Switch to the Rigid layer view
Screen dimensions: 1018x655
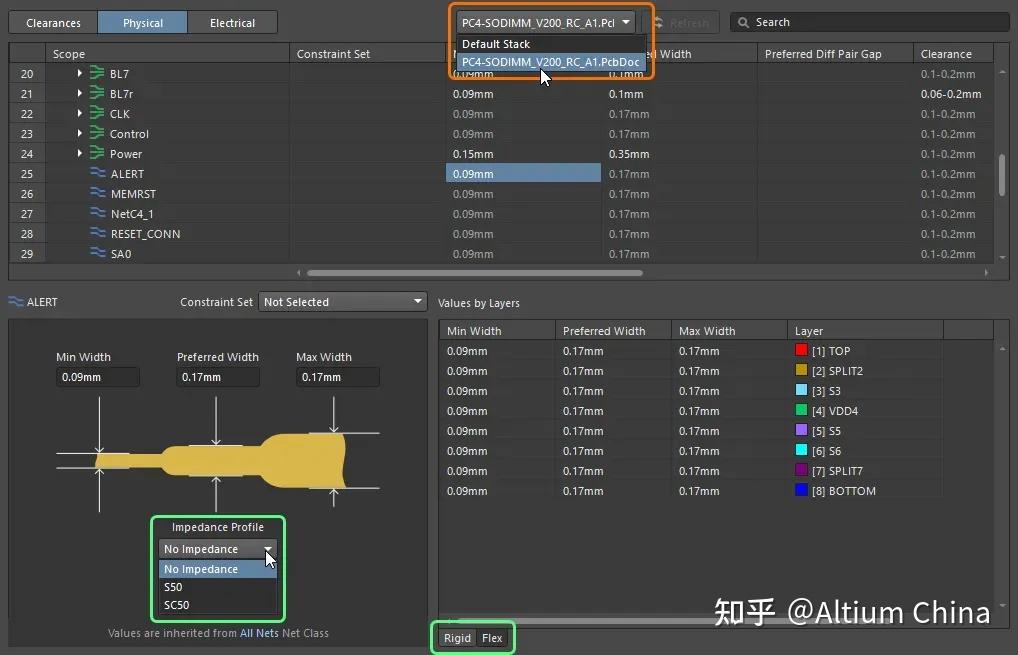pos(457,638)
